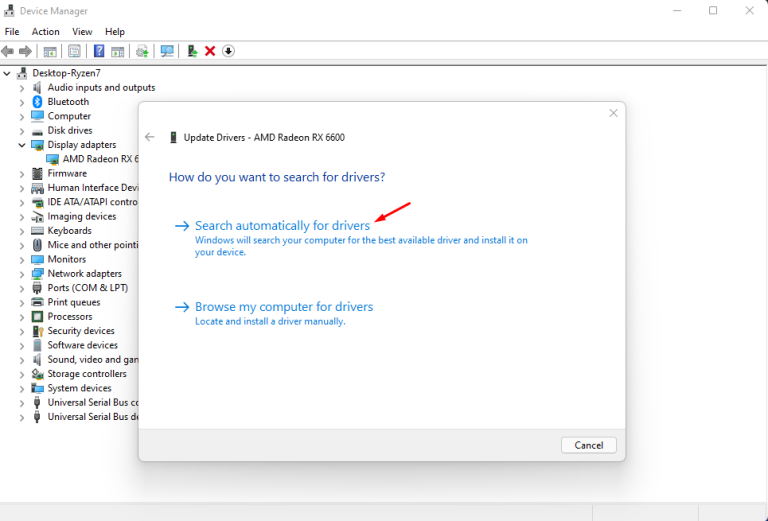Viewport: 768px width, 521px height.
Task: Click the Disable device down-arrow icon
Action: [x=228, y=51]
